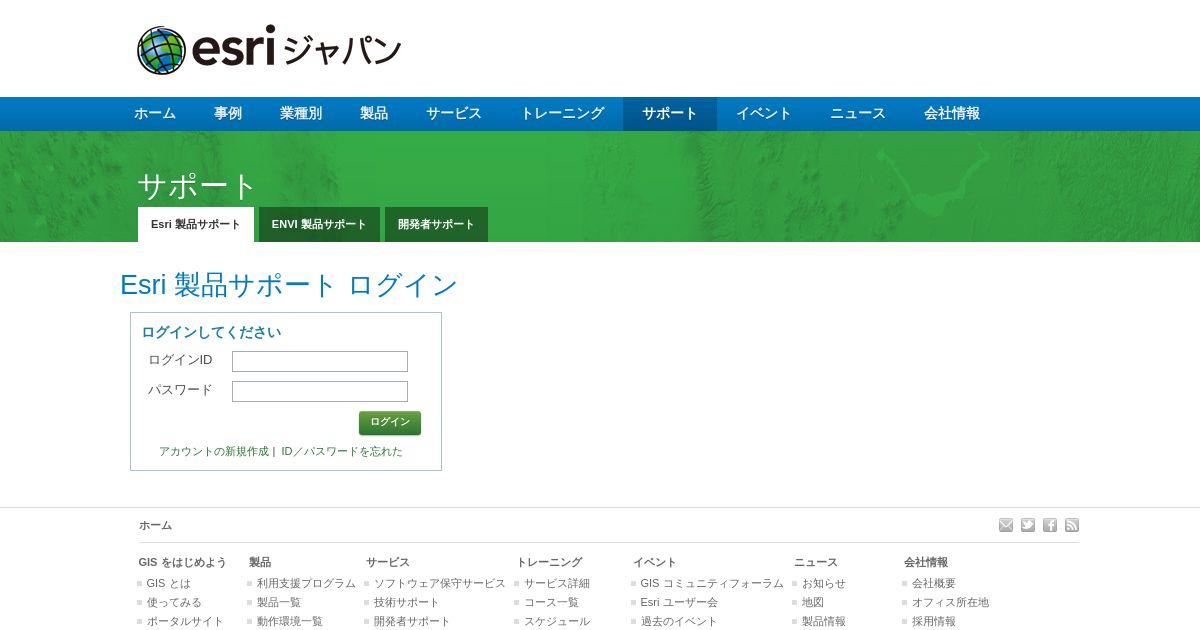Open the footer 地図 link

coord(813,602)
